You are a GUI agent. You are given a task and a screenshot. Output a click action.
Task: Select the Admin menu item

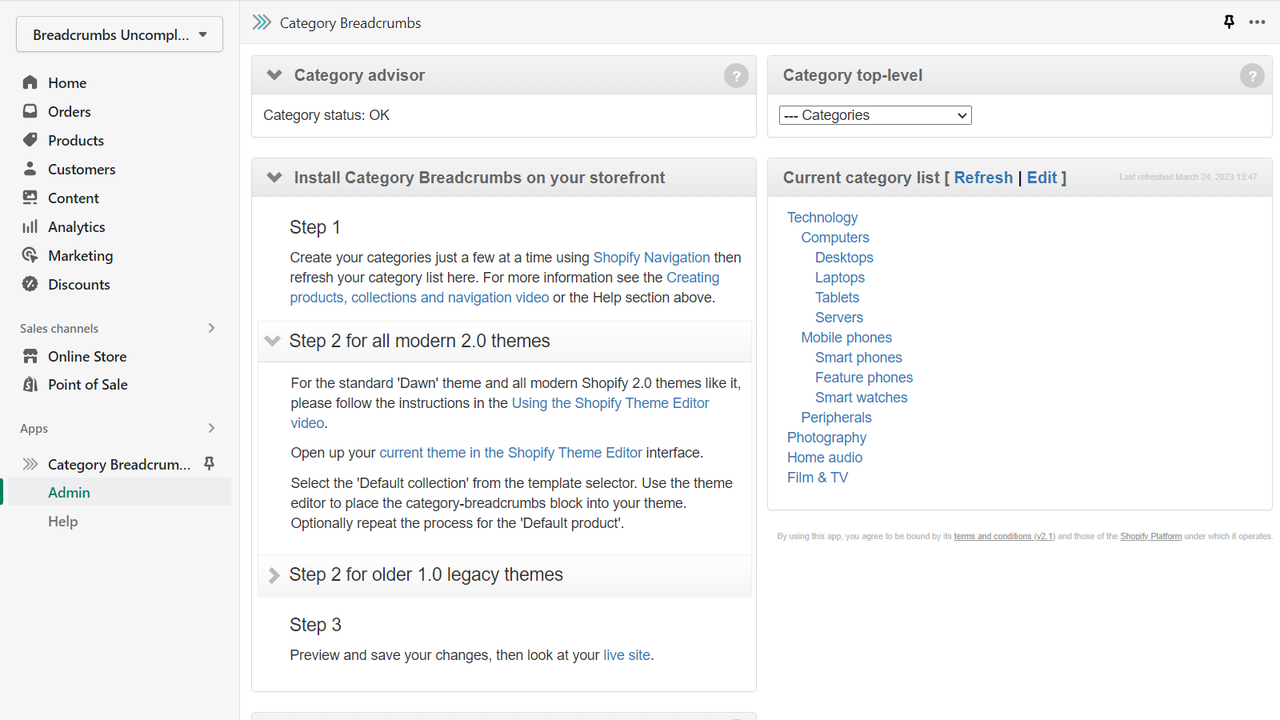(x=69, y=492)
